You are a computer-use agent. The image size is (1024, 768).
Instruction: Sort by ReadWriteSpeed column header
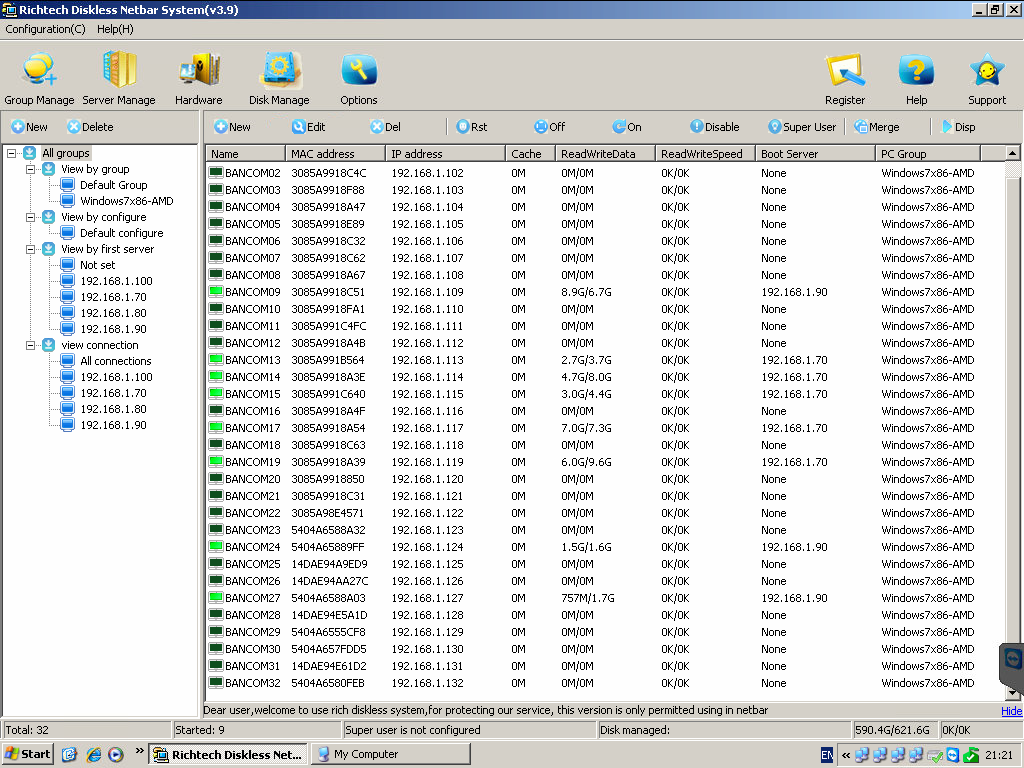point(705,154)
